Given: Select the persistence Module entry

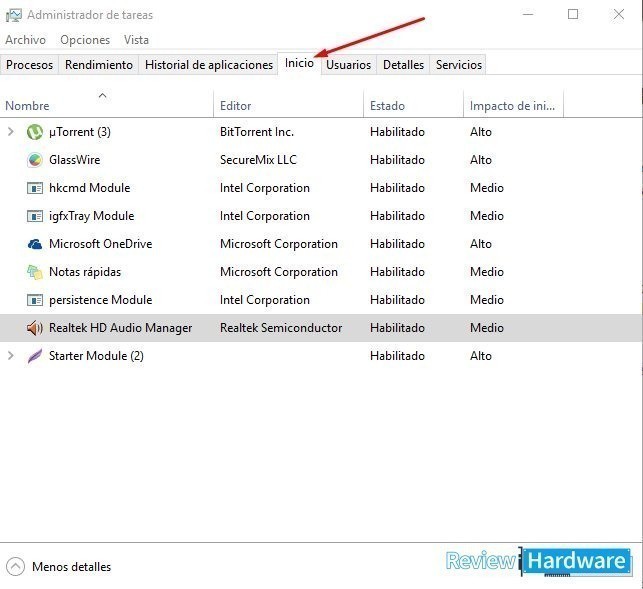Looking at the screenshot, I should [x=100, y=300].
